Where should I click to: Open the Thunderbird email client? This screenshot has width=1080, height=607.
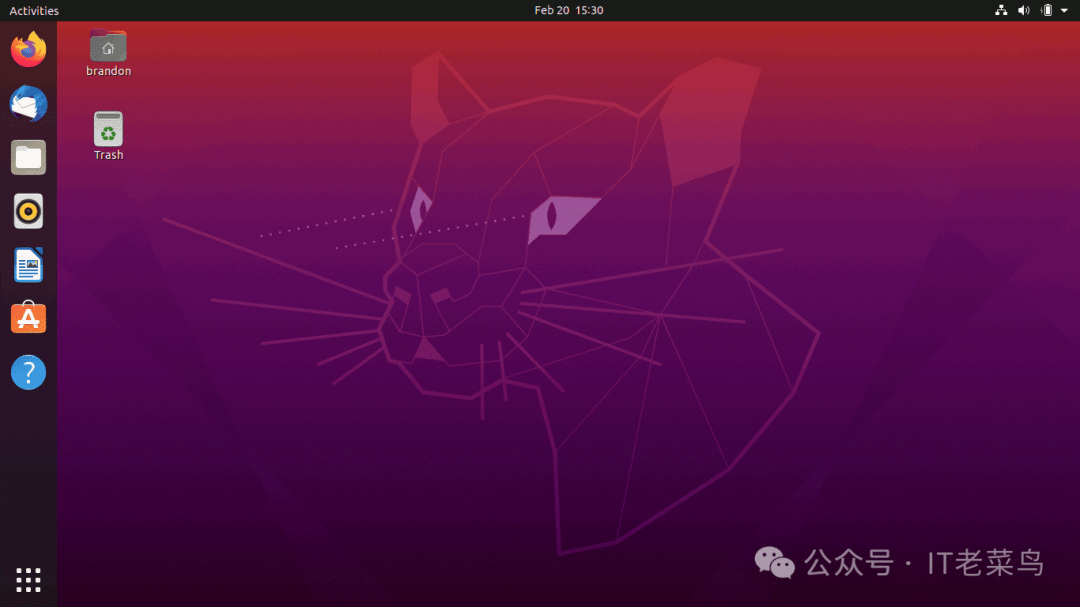click(x=27, y=103)
